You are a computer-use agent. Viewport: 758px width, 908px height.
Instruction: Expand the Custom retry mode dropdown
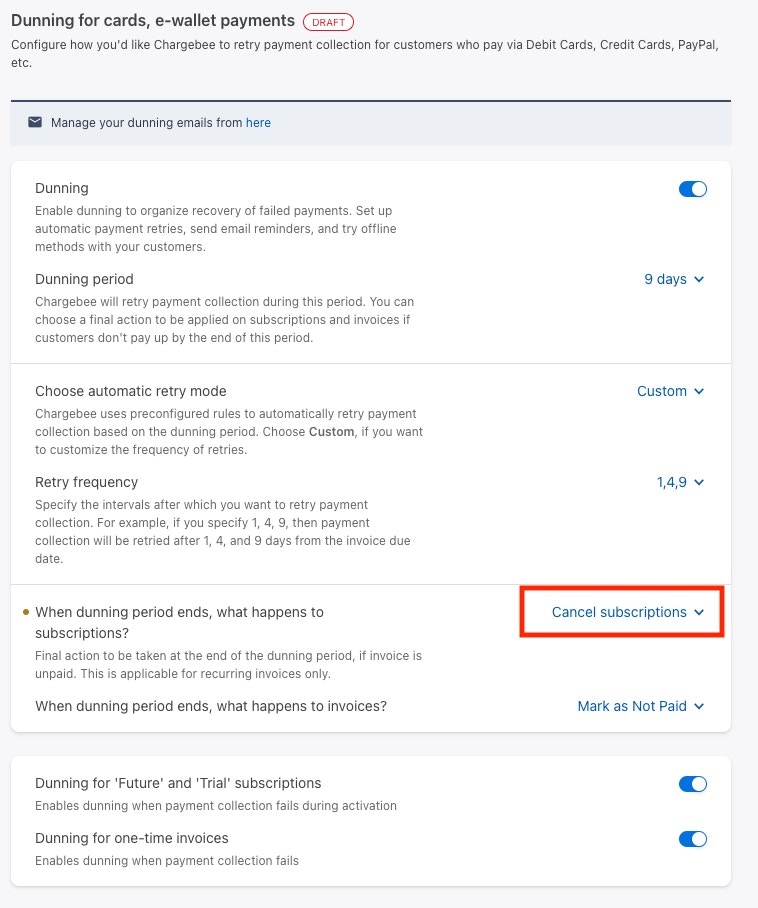670,391
